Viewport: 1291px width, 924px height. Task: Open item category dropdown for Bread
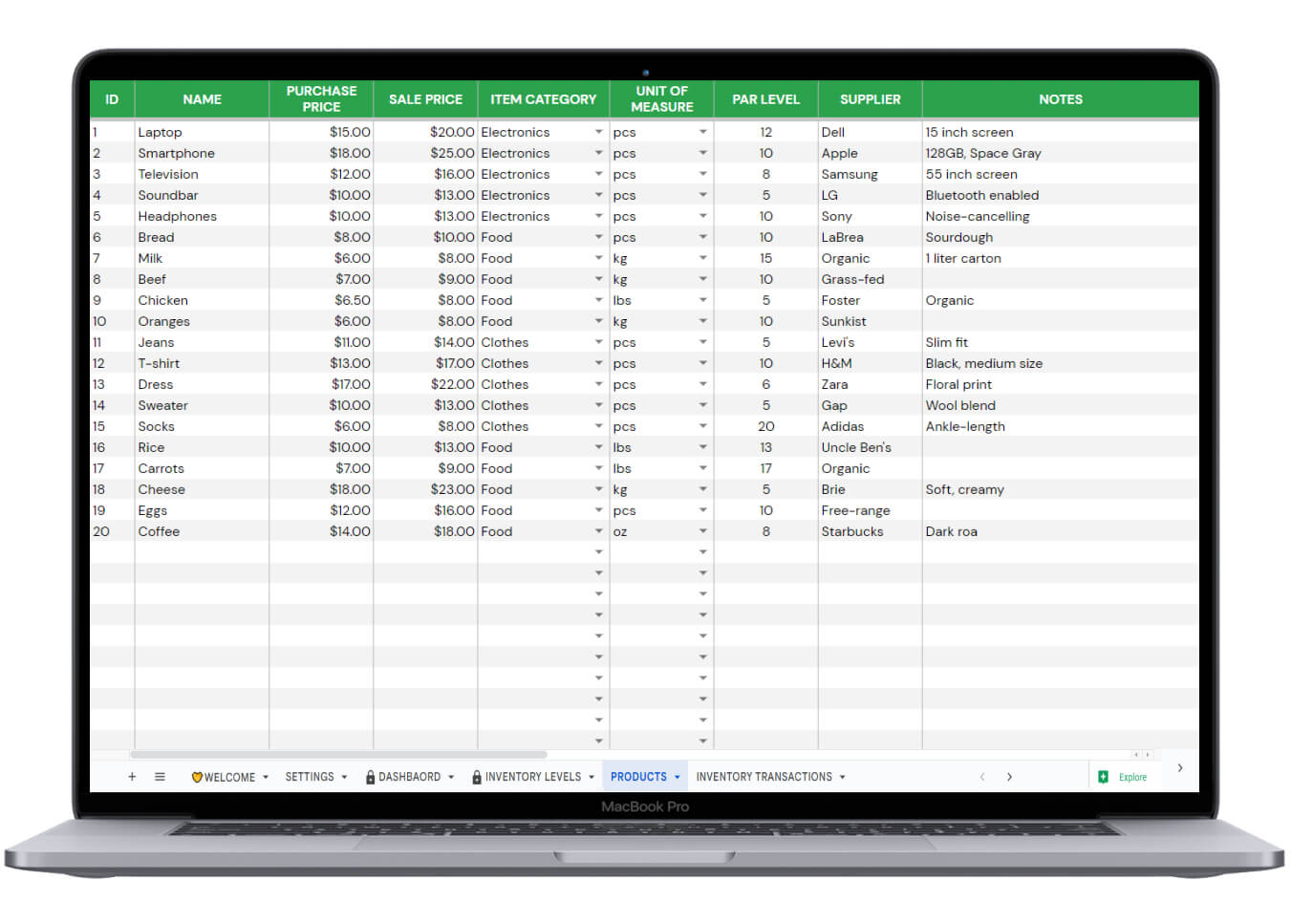[x=599, y=237]
